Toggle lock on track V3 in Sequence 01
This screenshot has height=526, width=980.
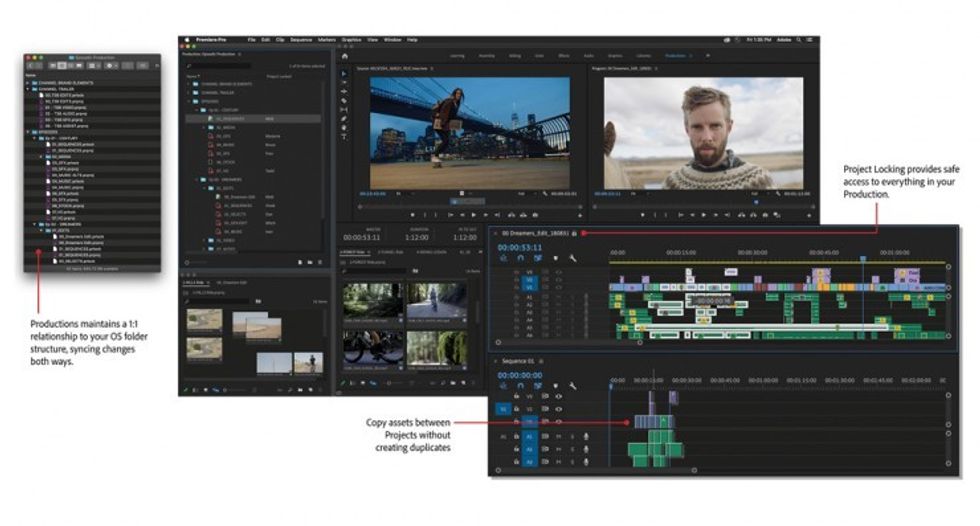tap(516, 396)
